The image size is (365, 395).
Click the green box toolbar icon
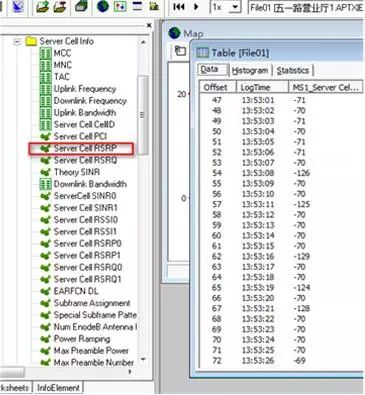81,6
